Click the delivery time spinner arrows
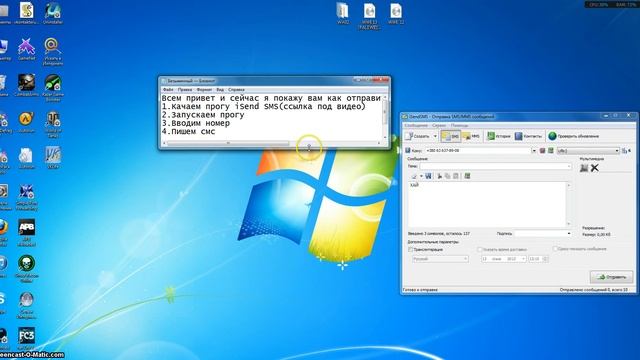Image resolution: width=640 pixels, height=360 pixels. pos(546,259)
